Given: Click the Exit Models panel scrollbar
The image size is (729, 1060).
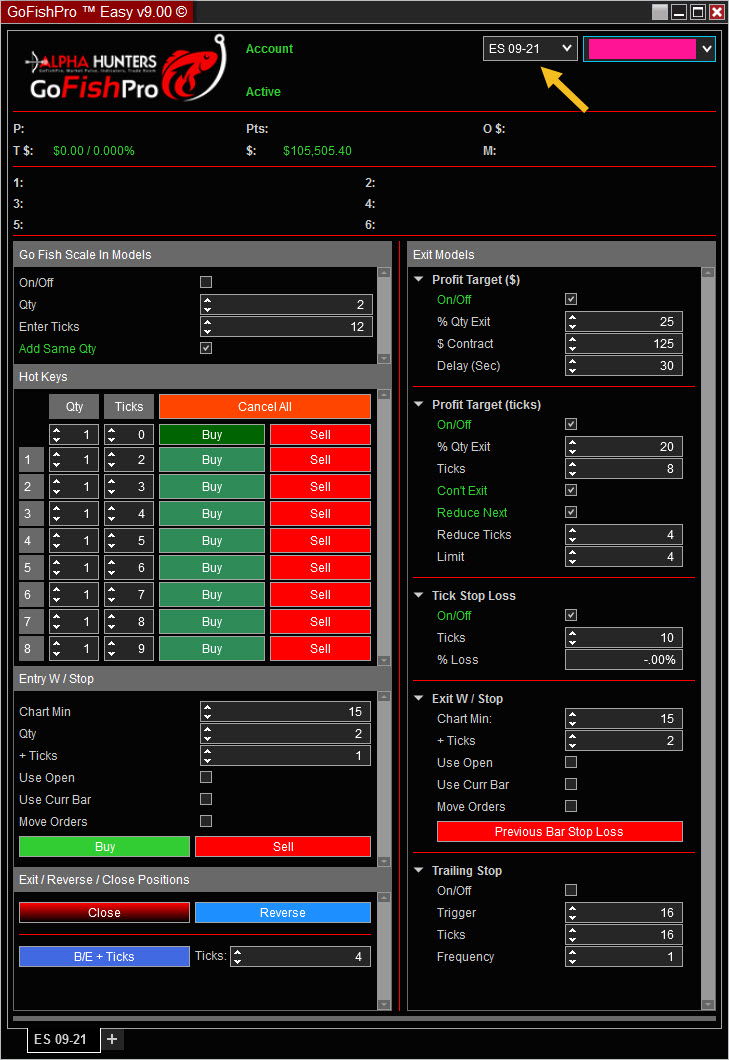Looking at the screenshot, I should (708, 639).
